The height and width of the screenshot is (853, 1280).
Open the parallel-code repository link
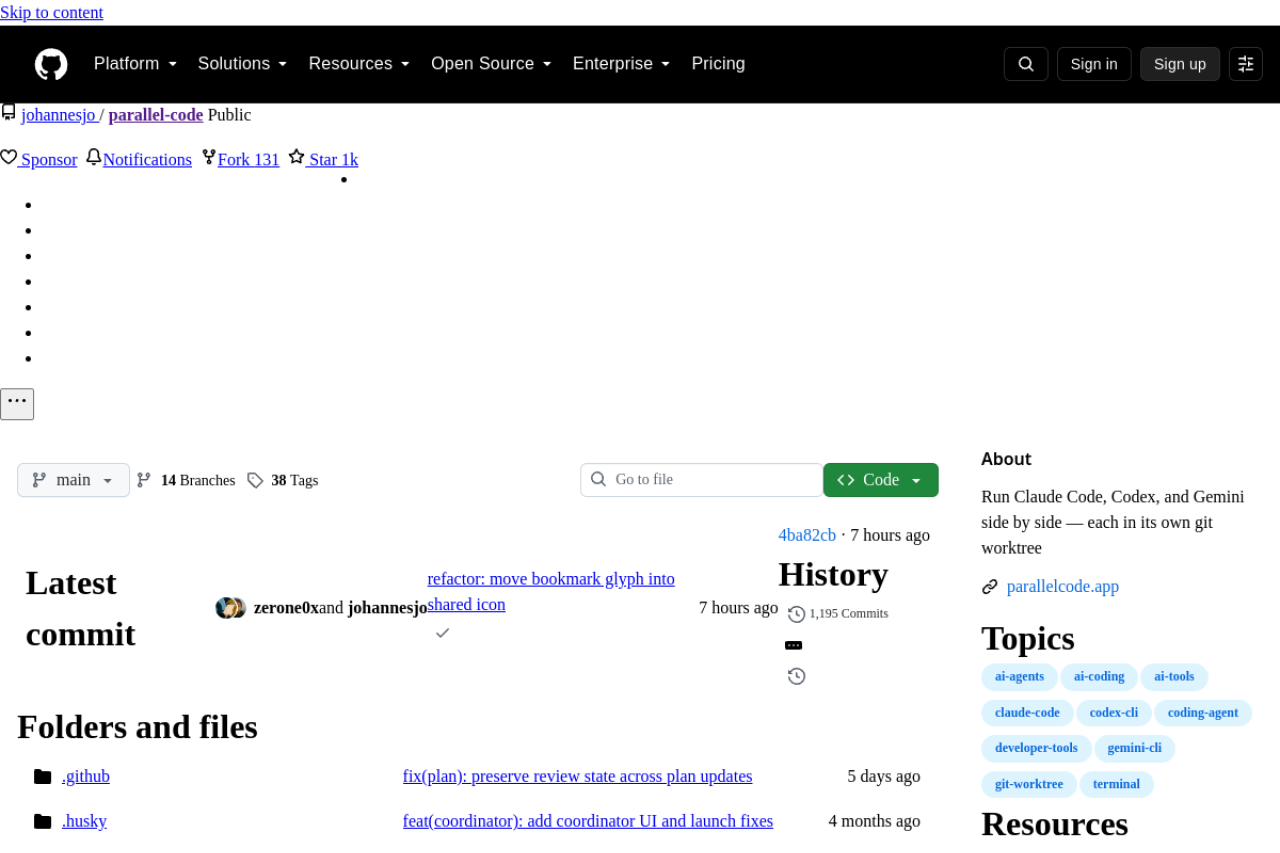[x=156, y=114]
